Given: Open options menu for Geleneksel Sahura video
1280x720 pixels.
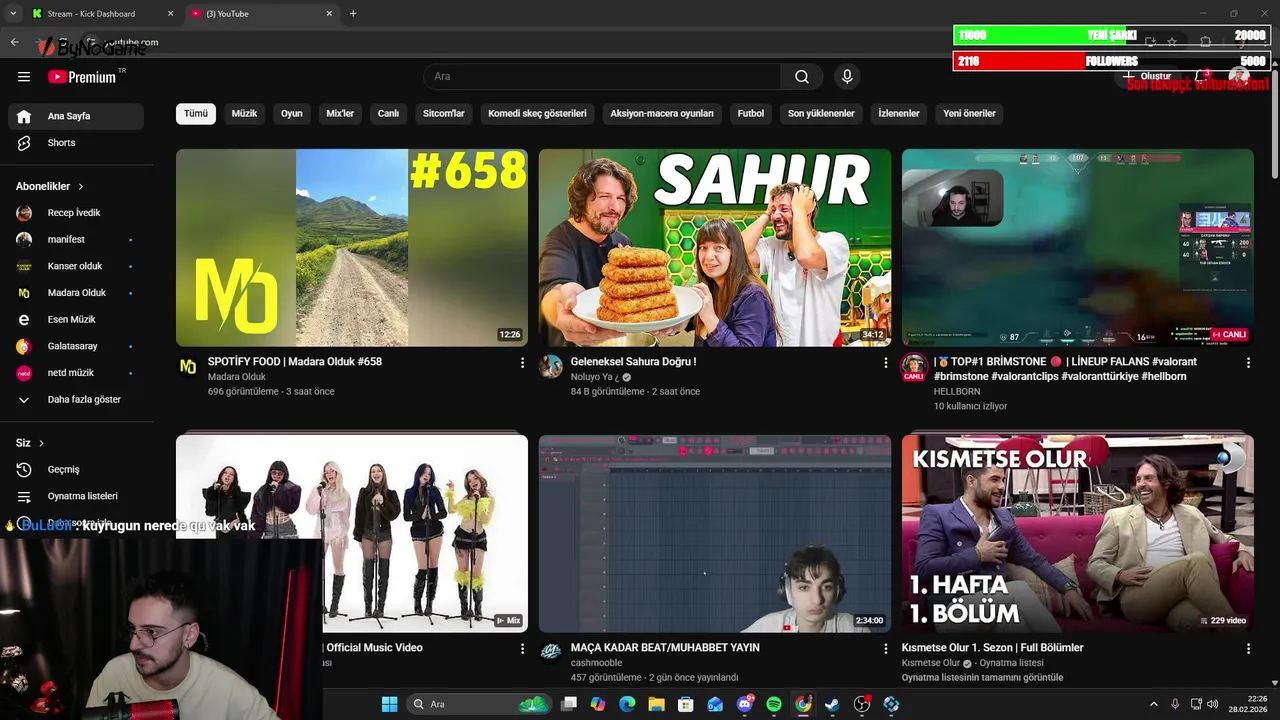Looking at the screenshot, I should tap(885, 363).
